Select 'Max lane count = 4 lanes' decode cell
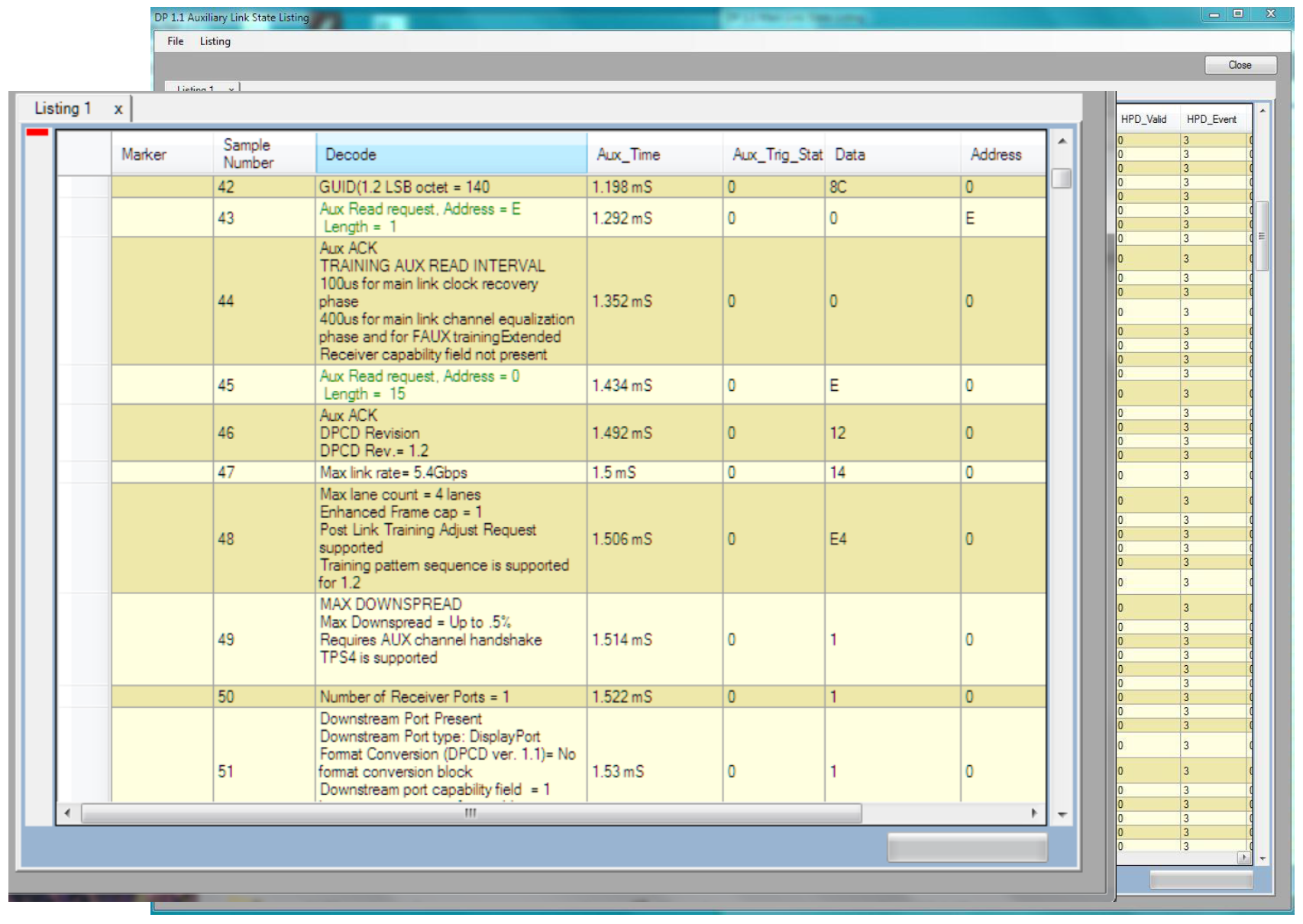This screenshot has height=924, width=1303. 451,538
